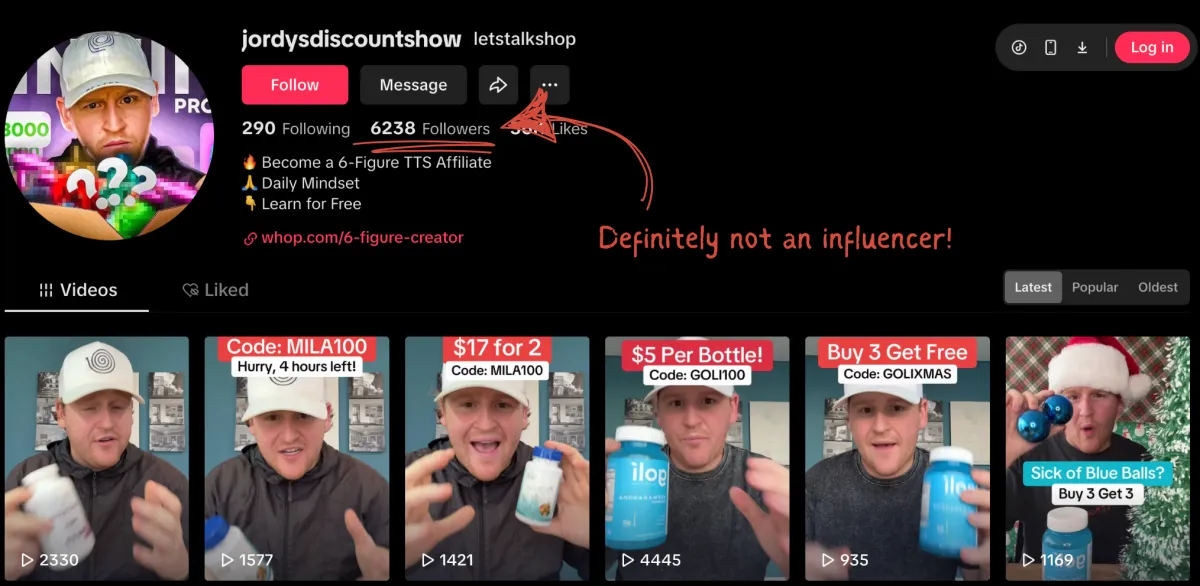Viewport: 1200px width, 586px height.
Task: Open the 290 Following list
Action: [296, 129]
